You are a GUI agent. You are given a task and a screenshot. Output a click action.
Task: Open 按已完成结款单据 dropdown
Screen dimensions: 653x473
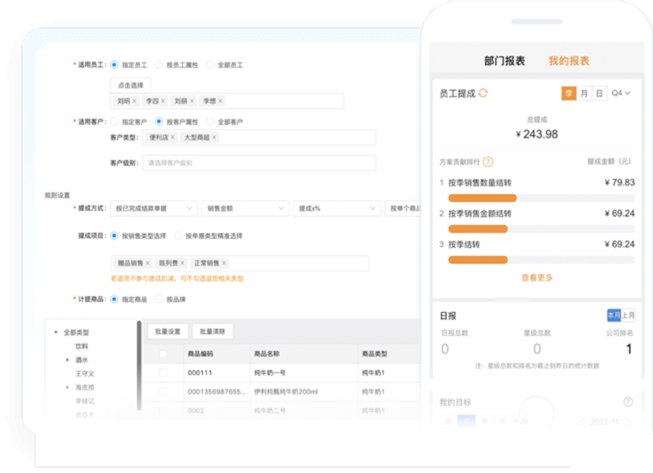pos(154,208)
